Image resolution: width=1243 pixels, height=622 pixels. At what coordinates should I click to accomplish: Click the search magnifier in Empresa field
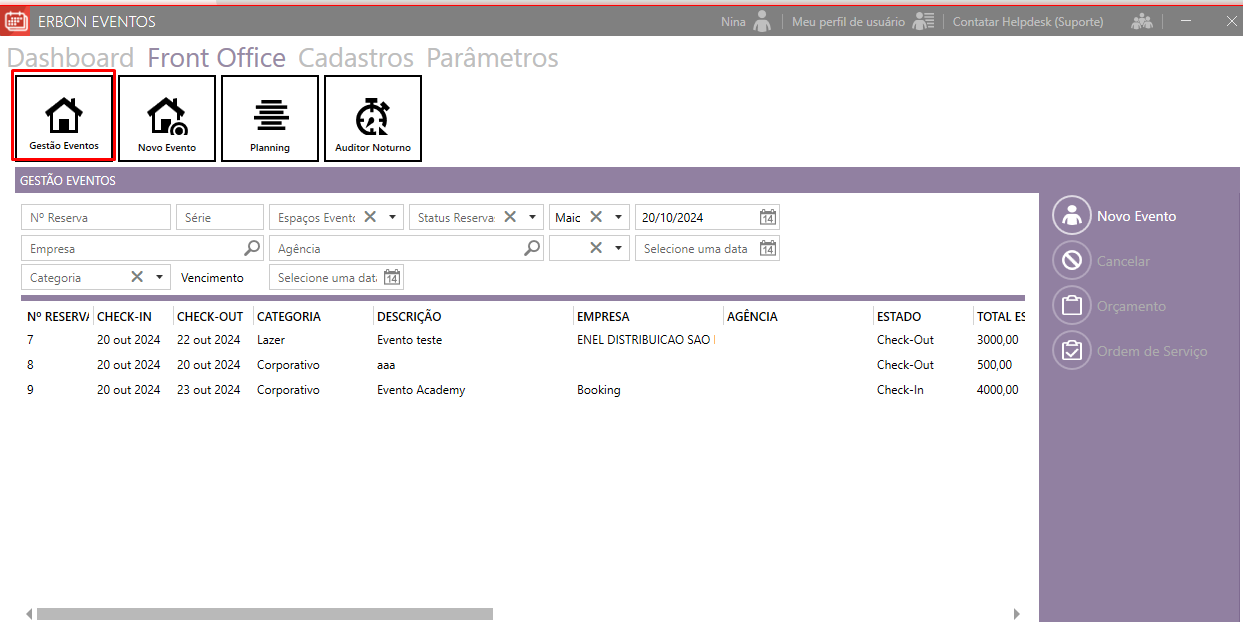(252, 248)
